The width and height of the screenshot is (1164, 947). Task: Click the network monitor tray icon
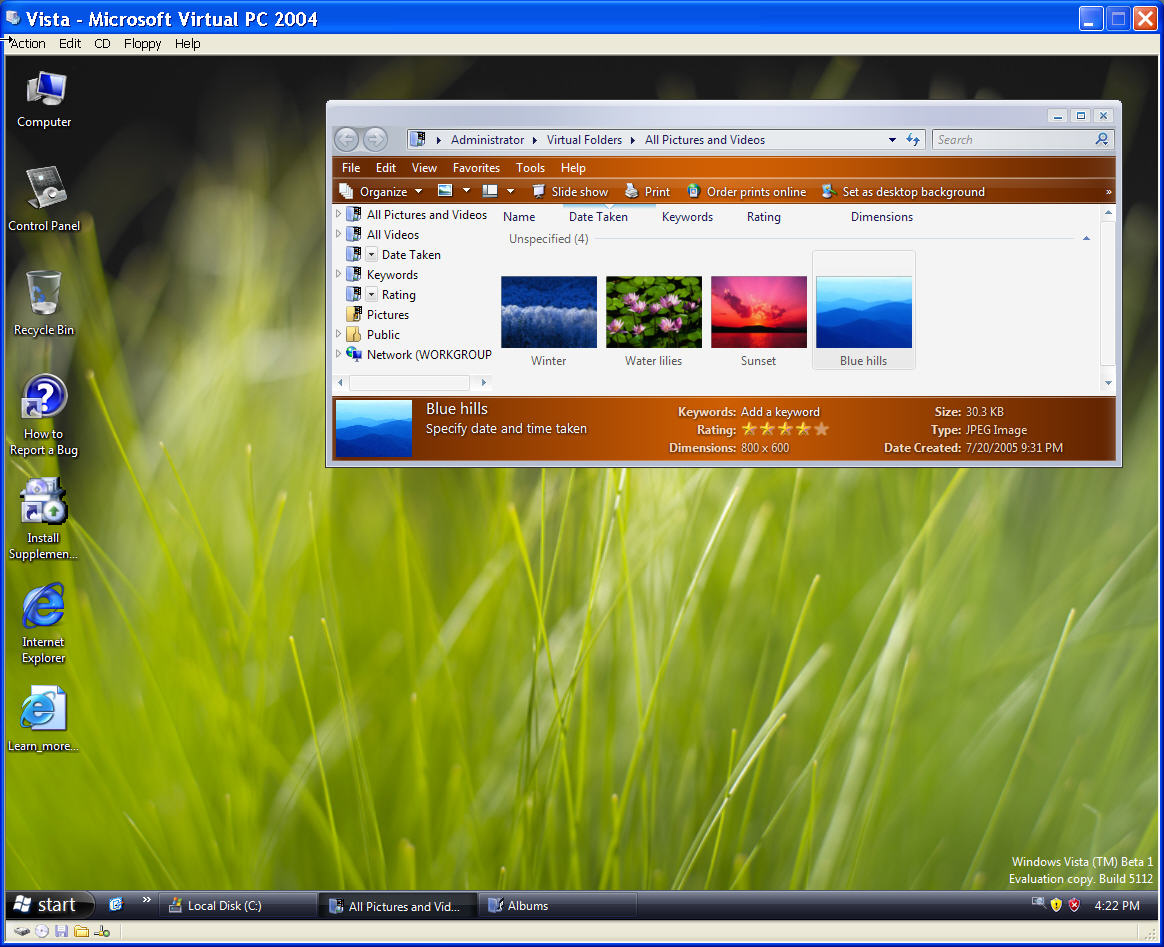[1038, 903]
